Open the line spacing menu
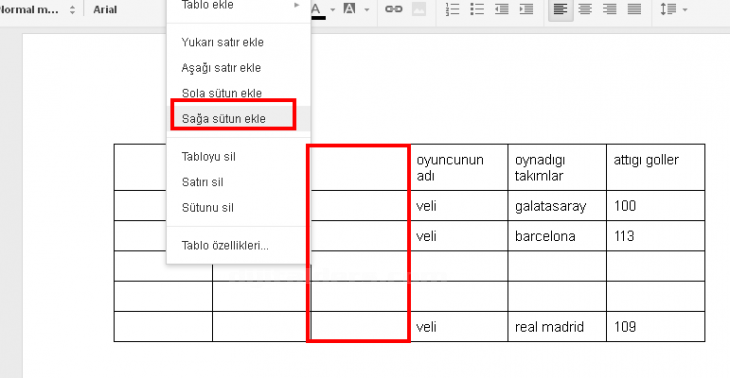This screenshot has width=730, height=378. [x=673, y=9]
